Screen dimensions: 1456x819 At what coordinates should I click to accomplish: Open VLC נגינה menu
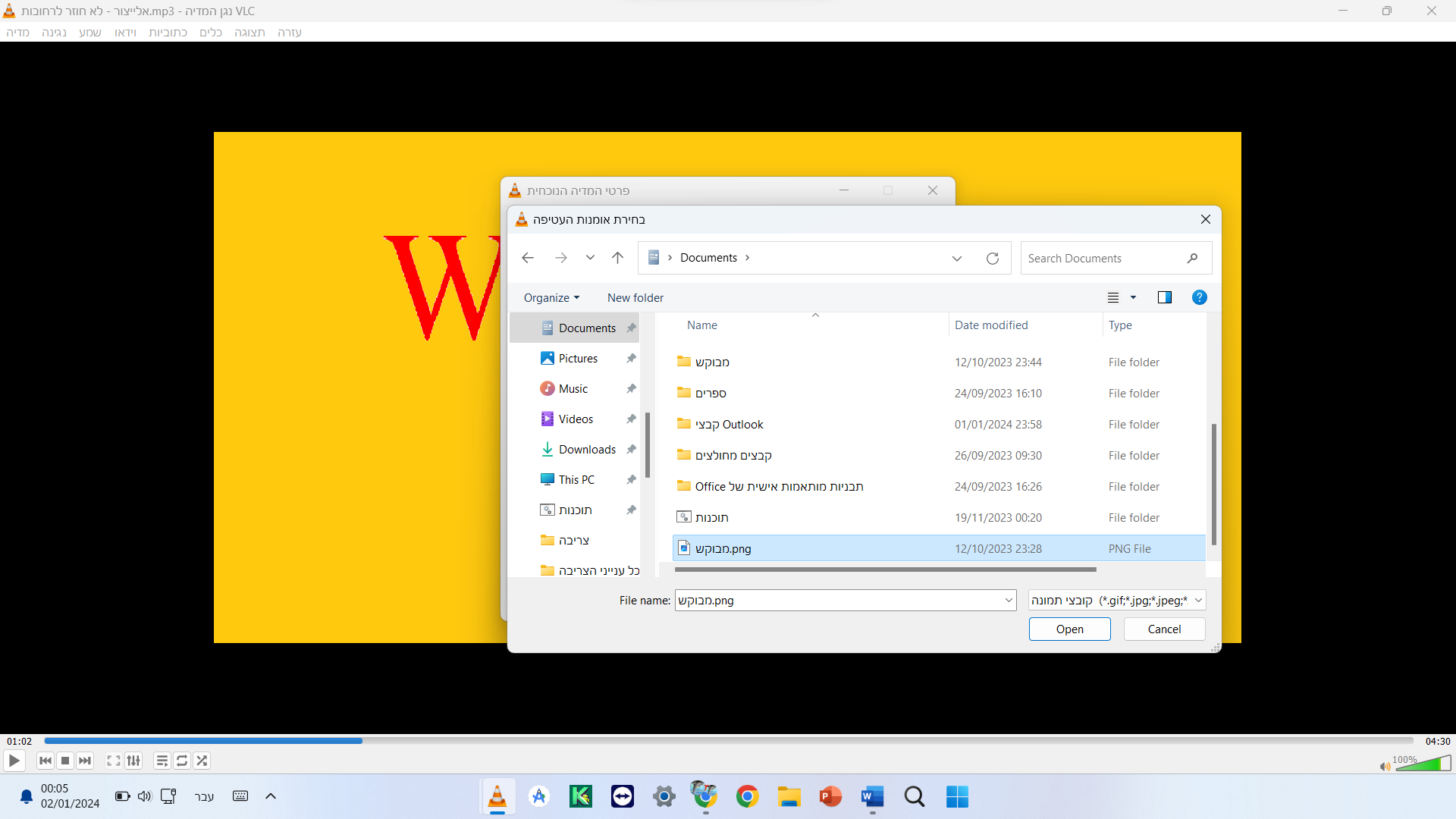click(x=55, y=33)
